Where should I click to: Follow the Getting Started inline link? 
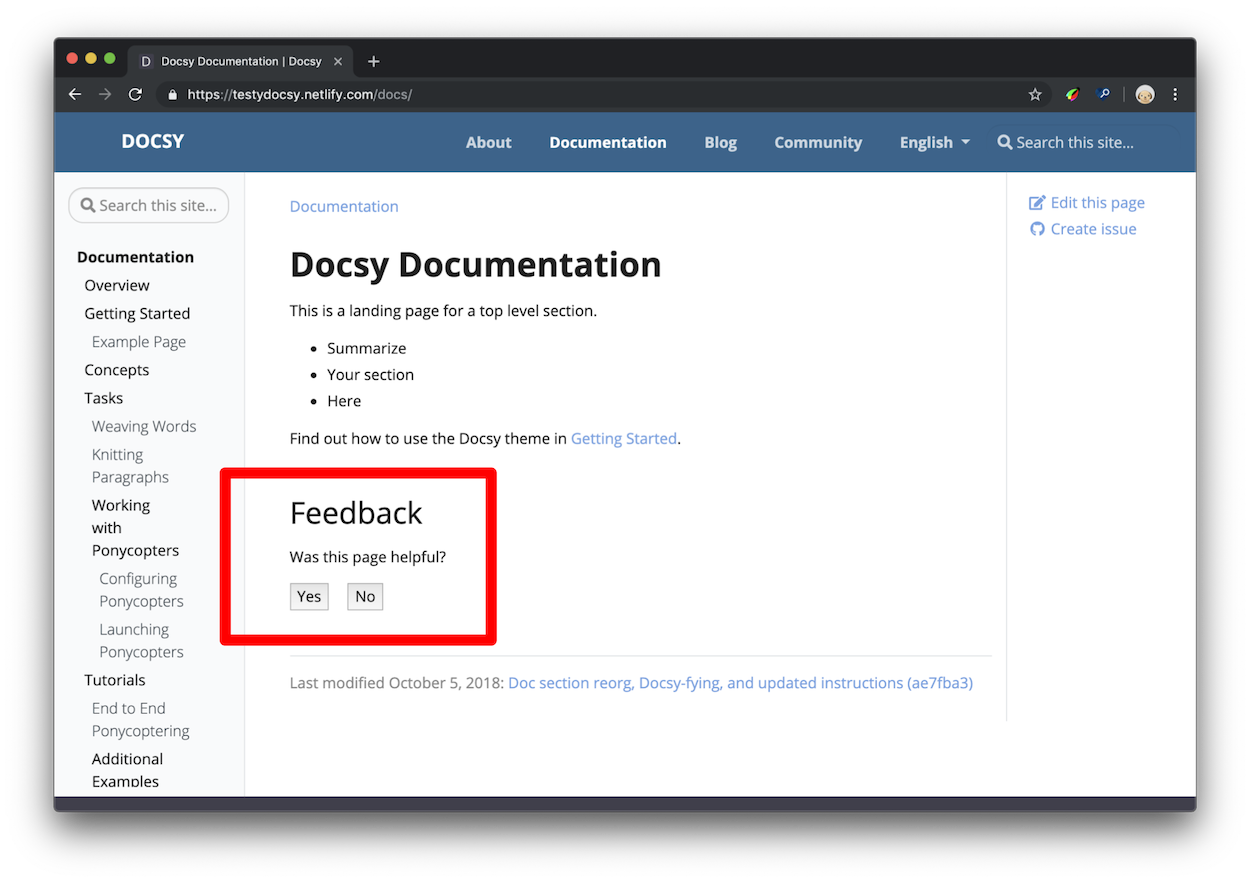[x=623, y=438]
